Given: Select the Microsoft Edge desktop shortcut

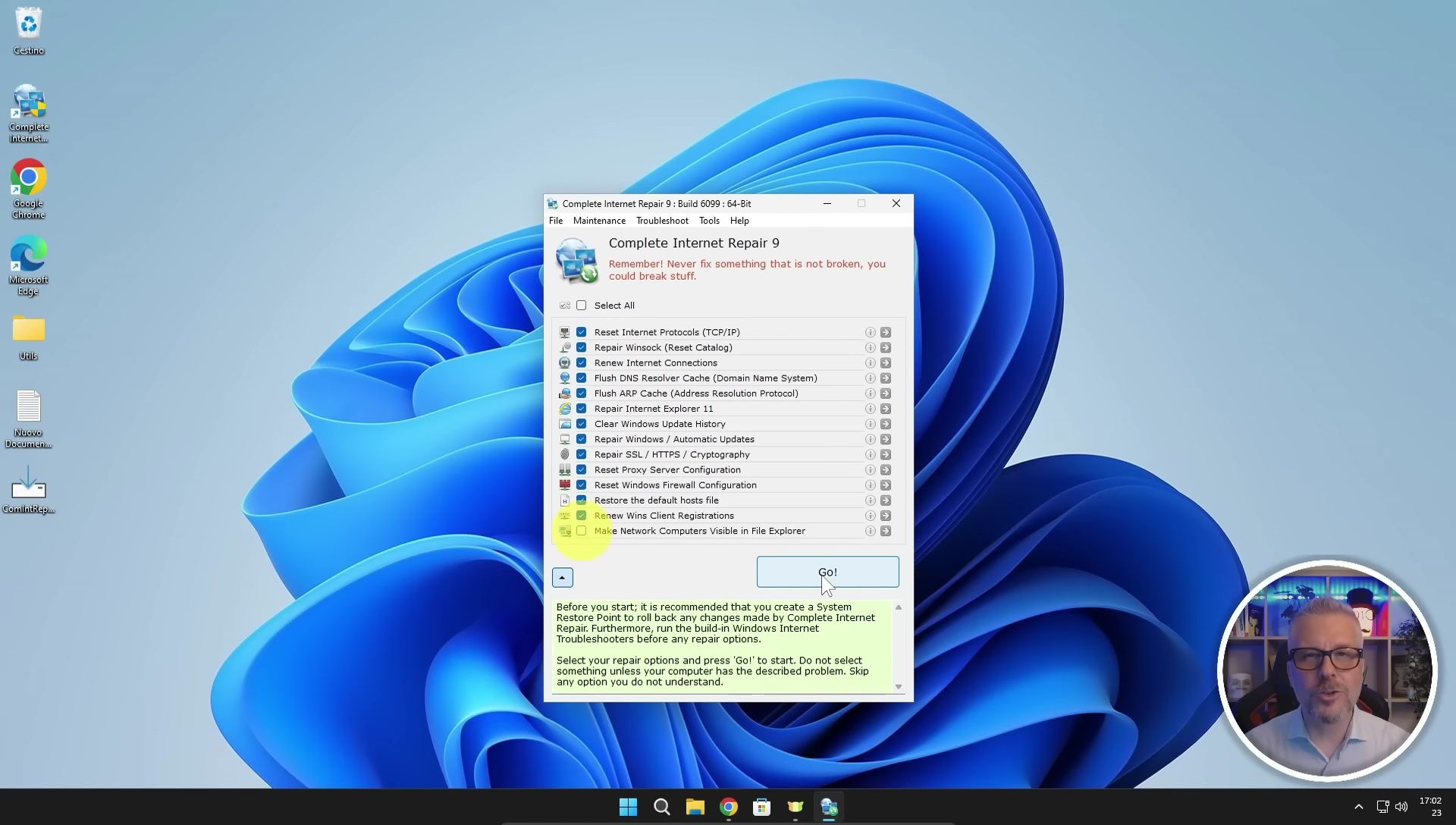Looking at the screenshot, I should point(29,265).
